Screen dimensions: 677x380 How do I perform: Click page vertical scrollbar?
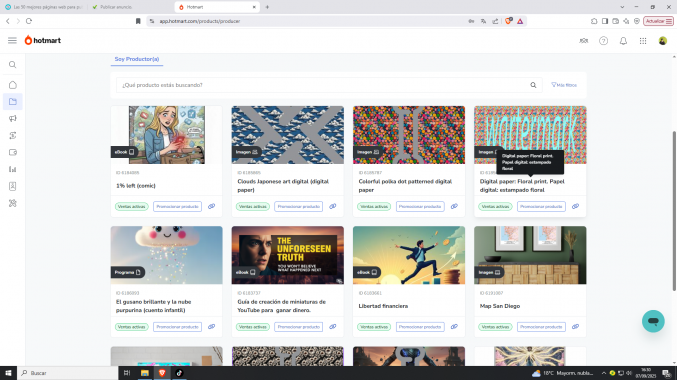click(674, 211)
